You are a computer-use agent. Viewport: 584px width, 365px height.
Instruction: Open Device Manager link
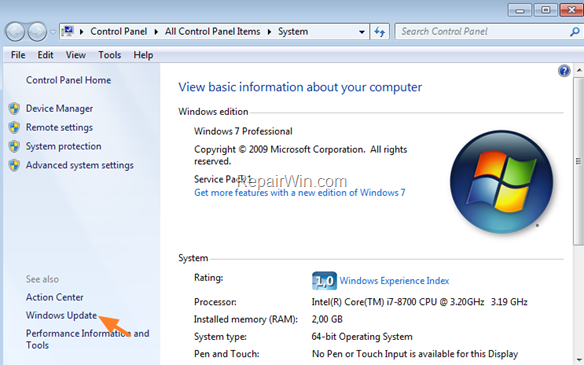[x=59, y=109]
